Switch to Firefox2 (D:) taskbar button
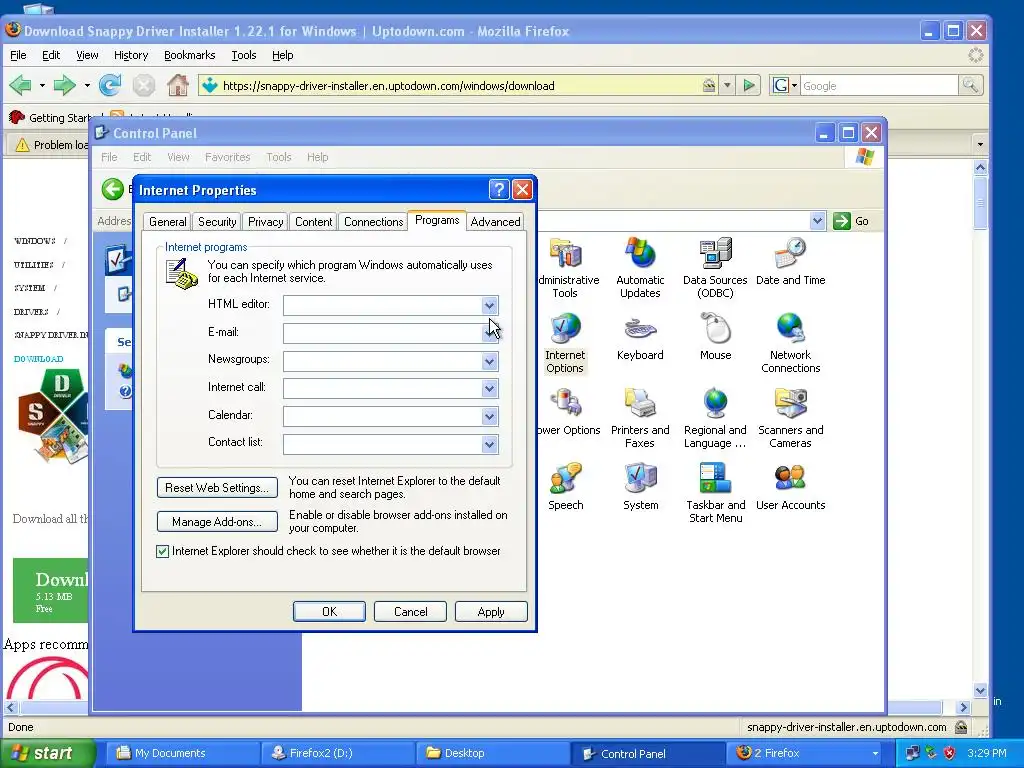Viewport: 1024px width, 768px height. coord(338,753)
